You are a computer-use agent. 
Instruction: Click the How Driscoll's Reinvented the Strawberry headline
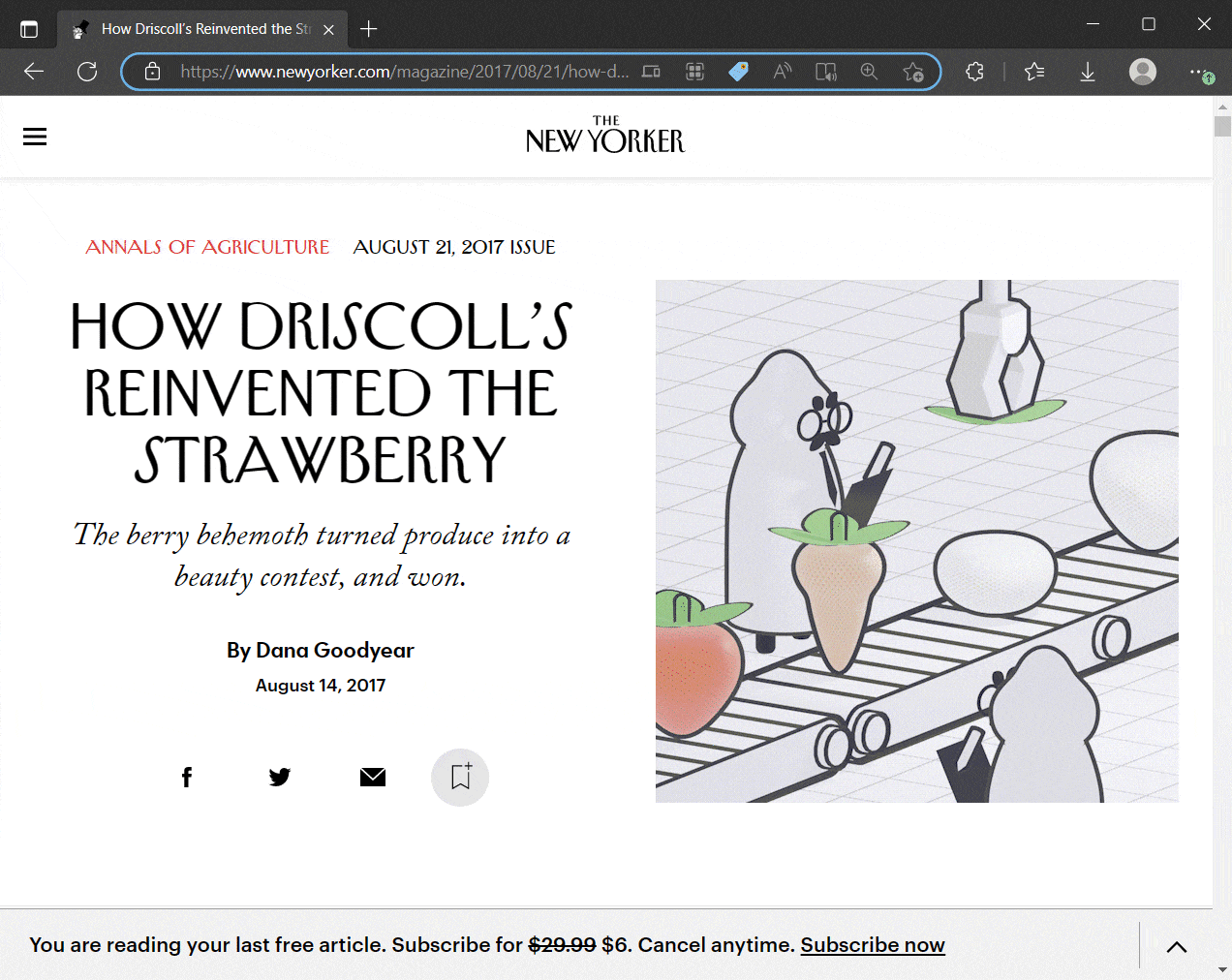tap(321, 392)
